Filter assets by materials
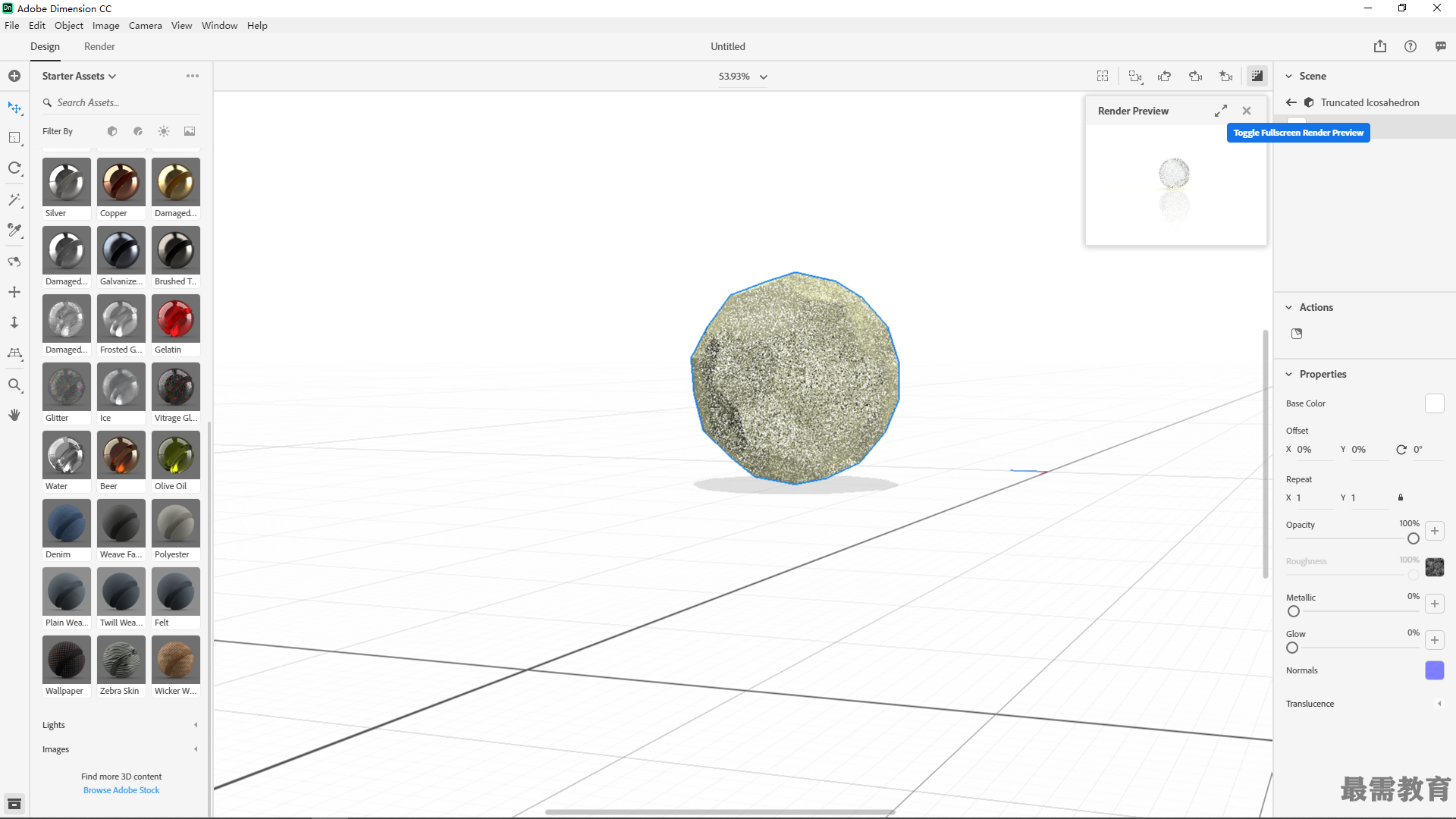1456x819 pixels. pyautogui.click(x=138, y=131)
